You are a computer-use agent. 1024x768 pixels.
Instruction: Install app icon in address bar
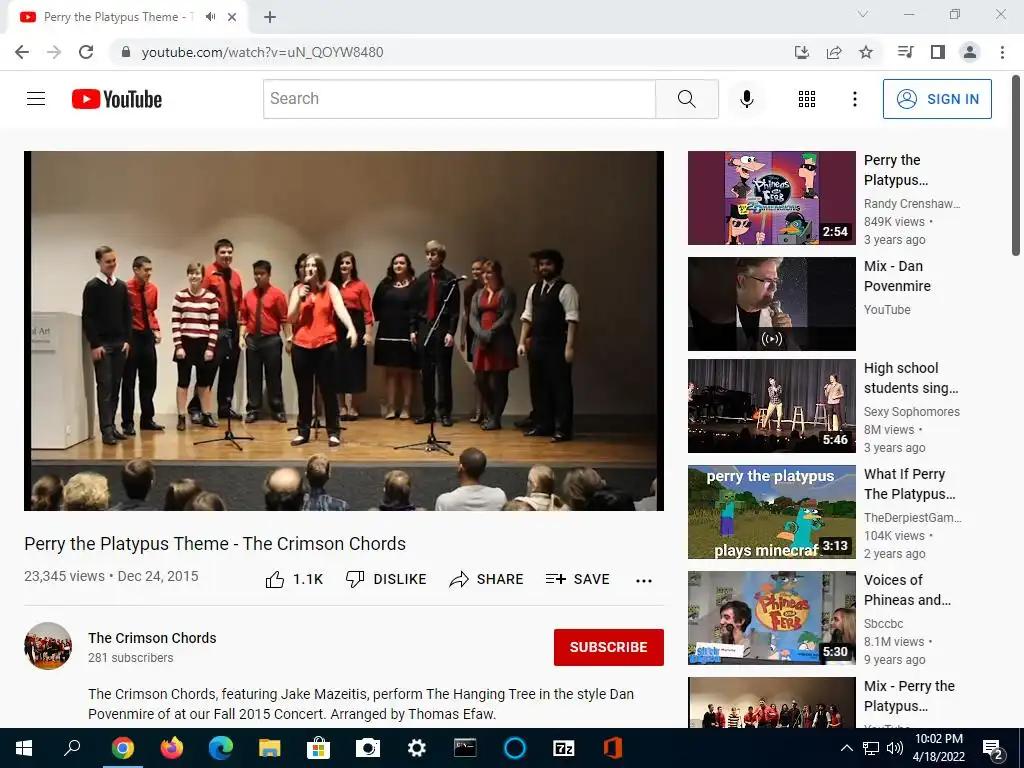pos(801,52)
